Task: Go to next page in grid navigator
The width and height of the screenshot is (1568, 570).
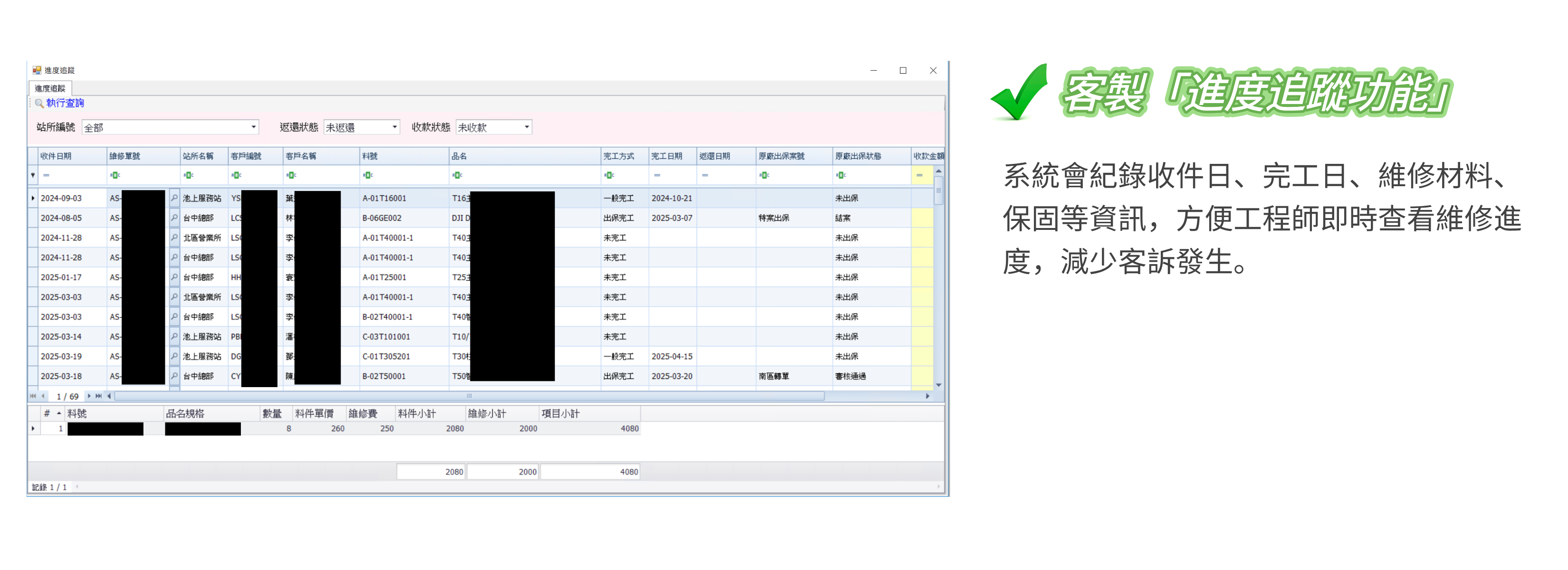Action: tap(89, 396)
